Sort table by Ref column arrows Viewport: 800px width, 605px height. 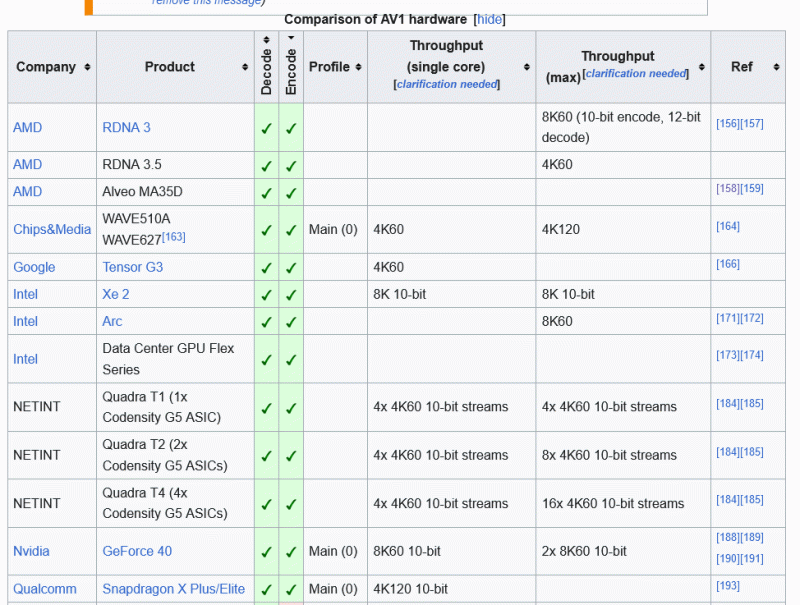[x=776, y=67]
